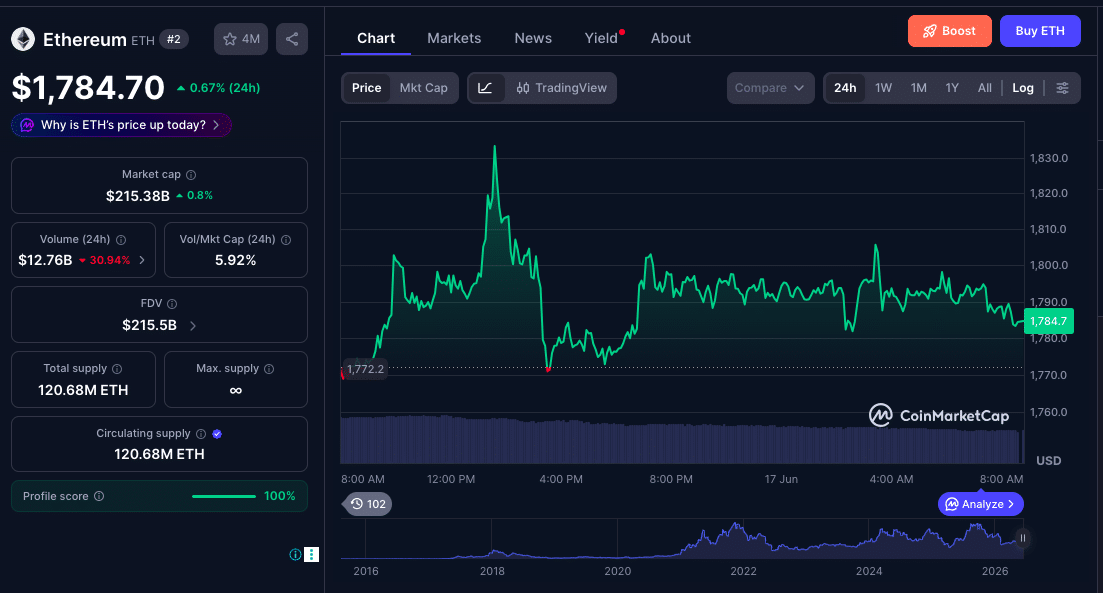This screenshot has width=1103, height=593.
Task: Click Profile score info icon
Action: point(99,496)
